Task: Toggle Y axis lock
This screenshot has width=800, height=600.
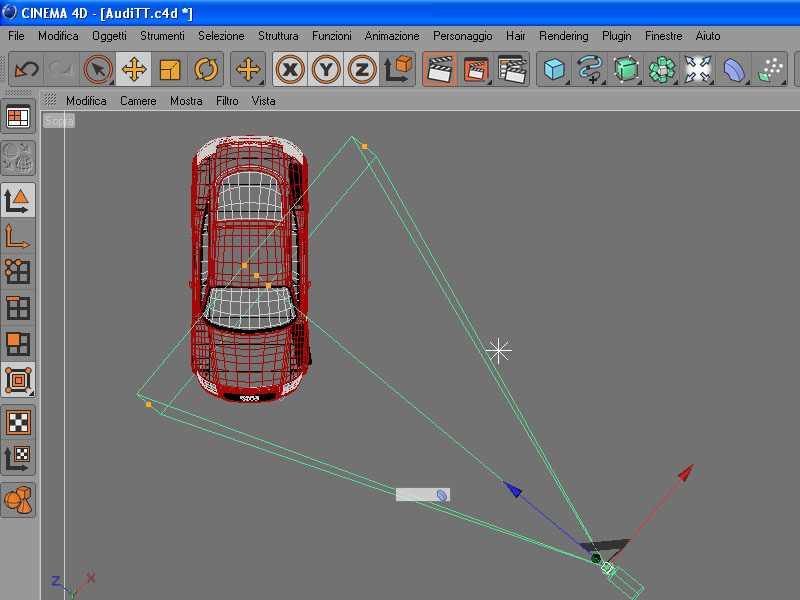Action: pyautogui.click(x=326, y=69)
